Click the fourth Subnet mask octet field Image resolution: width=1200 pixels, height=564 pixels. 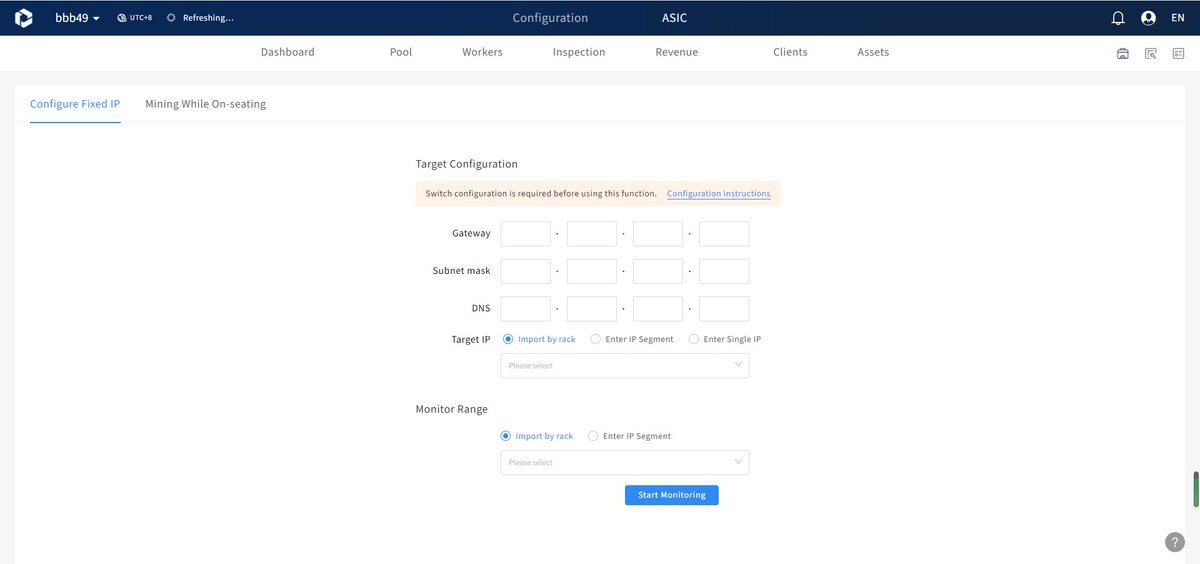point(724,271)
